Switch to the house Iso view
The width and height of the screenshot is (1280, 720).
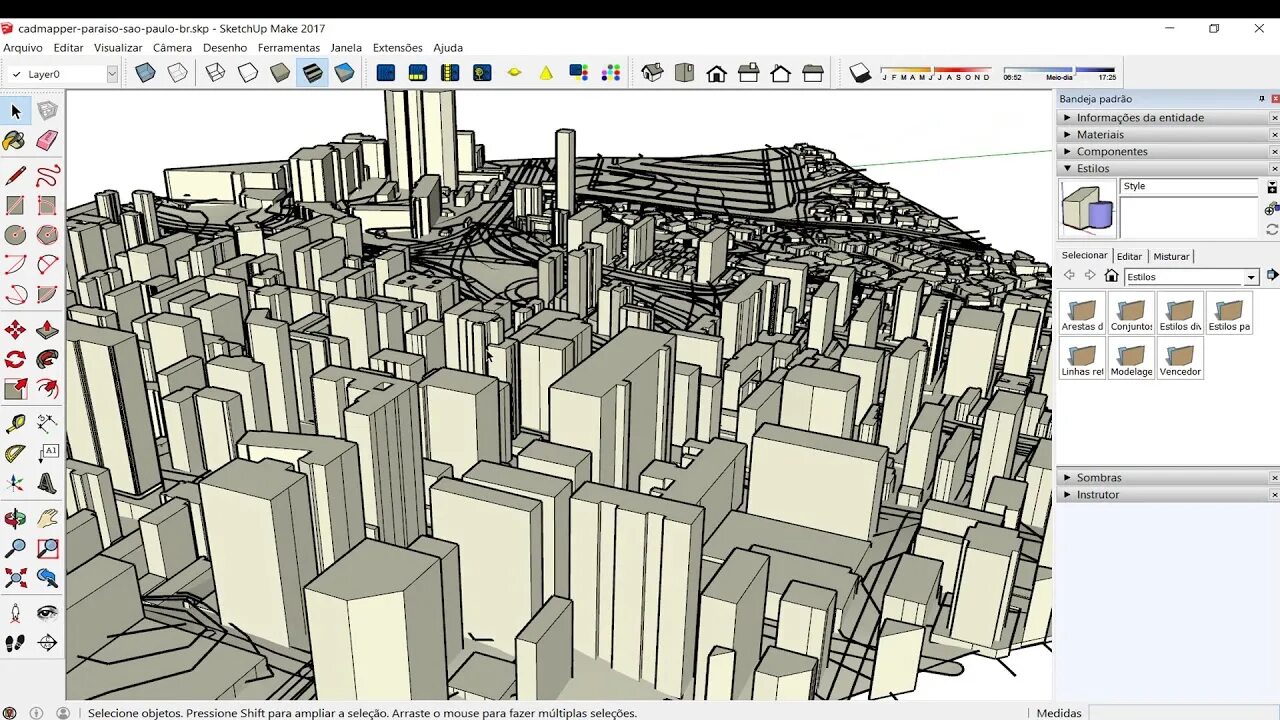[x=652, y=73]
